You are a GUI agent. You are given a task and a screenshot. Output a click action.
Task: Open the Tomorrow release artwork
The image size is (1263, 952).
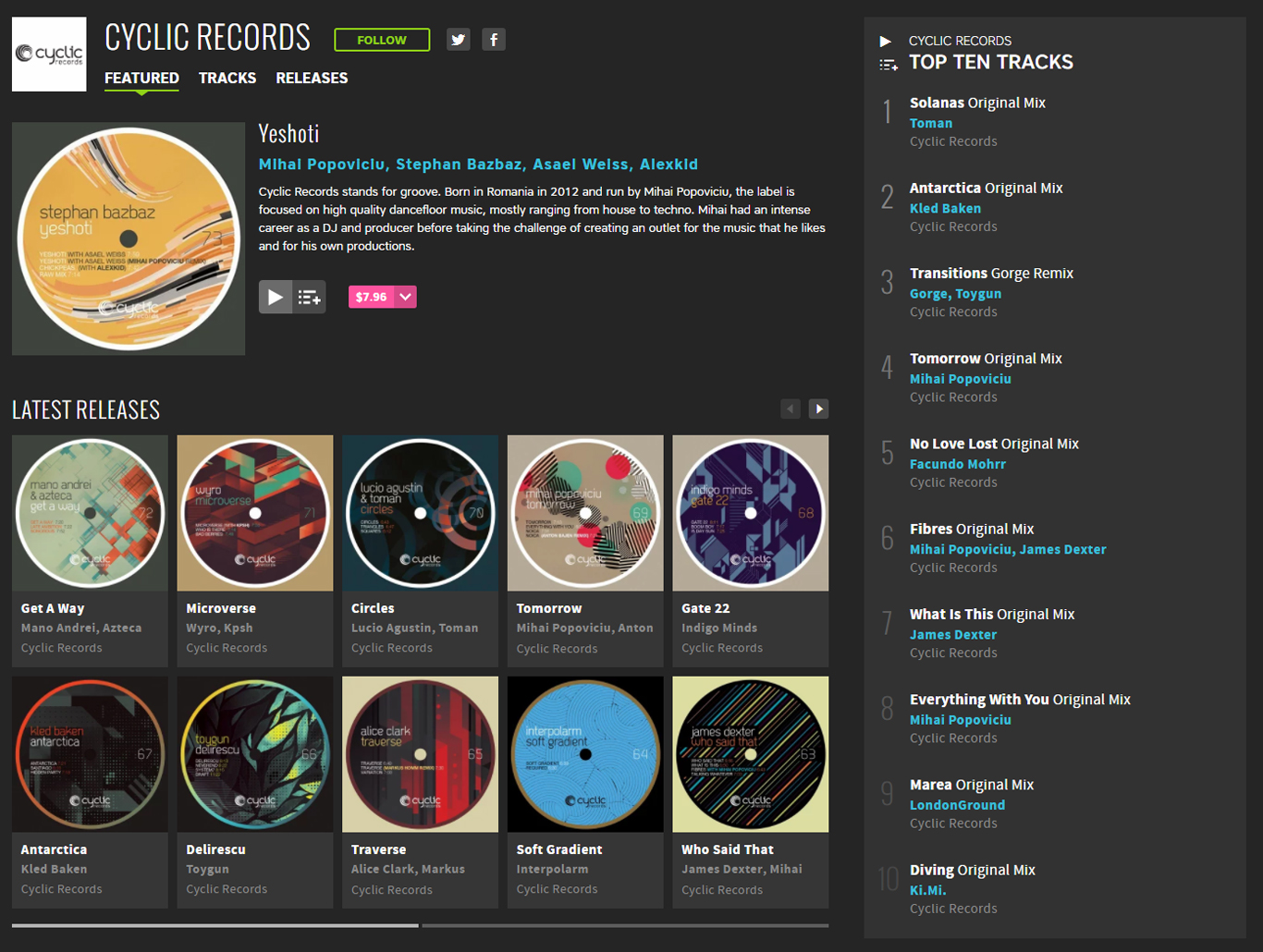tap(585, 513)
